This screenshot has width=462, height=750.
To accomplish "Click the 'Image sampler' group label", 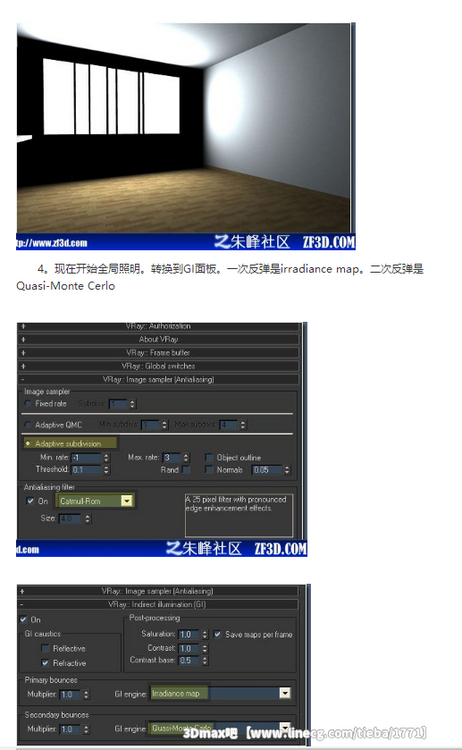I will (x=47, y=391).
